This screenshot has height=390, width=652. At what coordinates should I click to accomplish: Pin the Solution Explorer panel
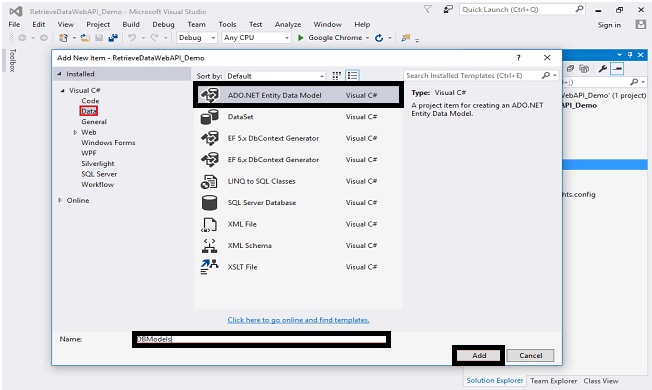pyautogui.click(x=630, y=54)
